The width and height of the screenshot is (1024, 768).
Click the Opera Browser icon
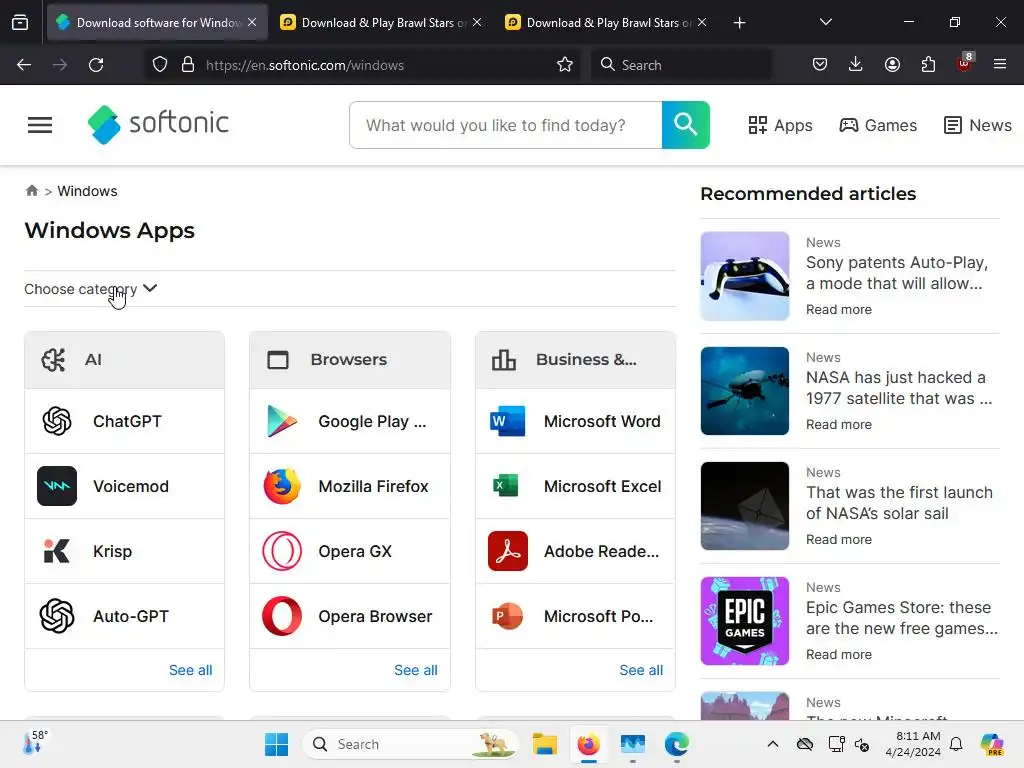(282, 616)
